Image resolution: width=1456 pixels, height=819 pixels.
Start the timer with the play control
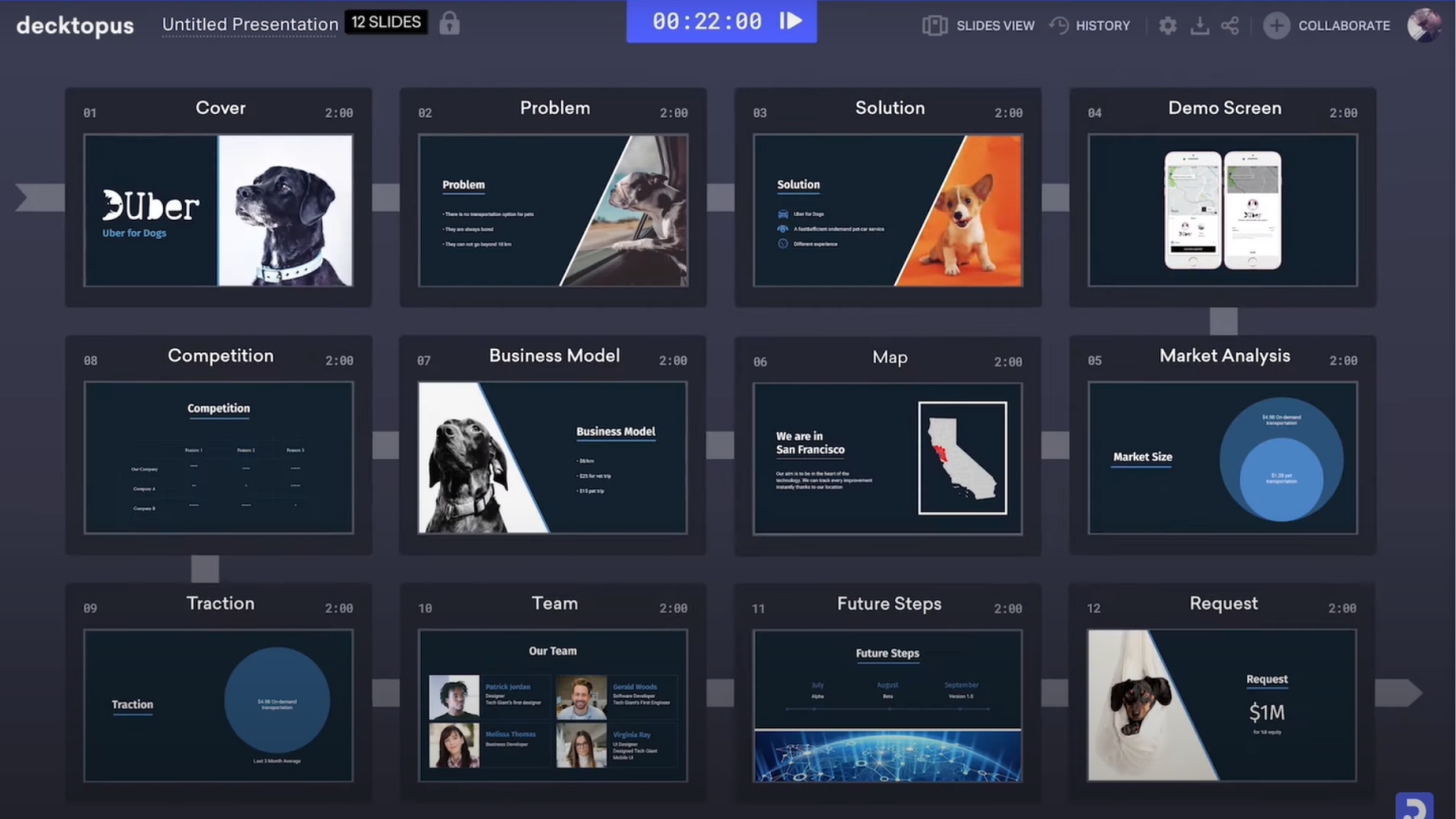(x=791, y=21)
